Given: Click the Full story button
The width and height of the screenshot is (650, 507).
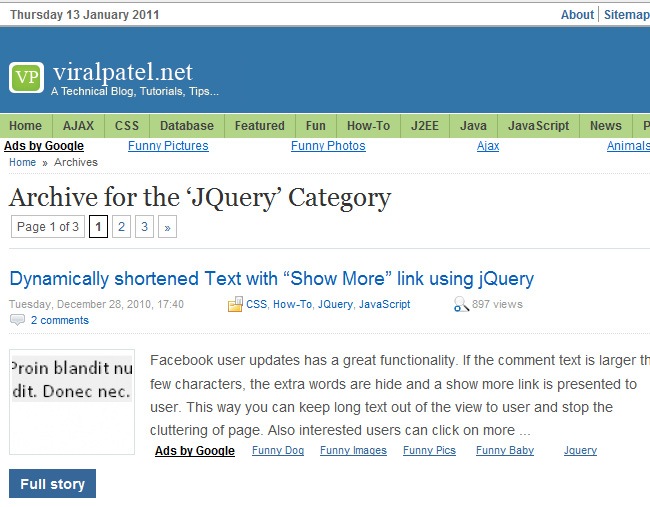Looking at the screenshot, I should 52,483.
